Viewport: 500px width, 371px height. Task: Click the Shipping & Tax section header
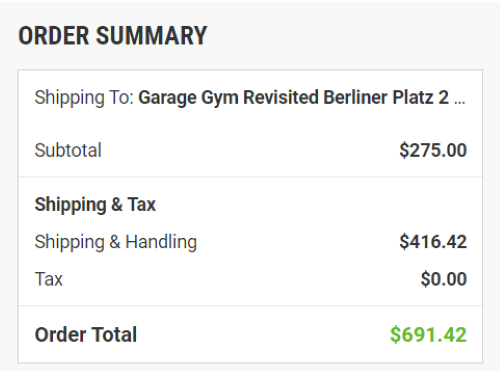95,204
